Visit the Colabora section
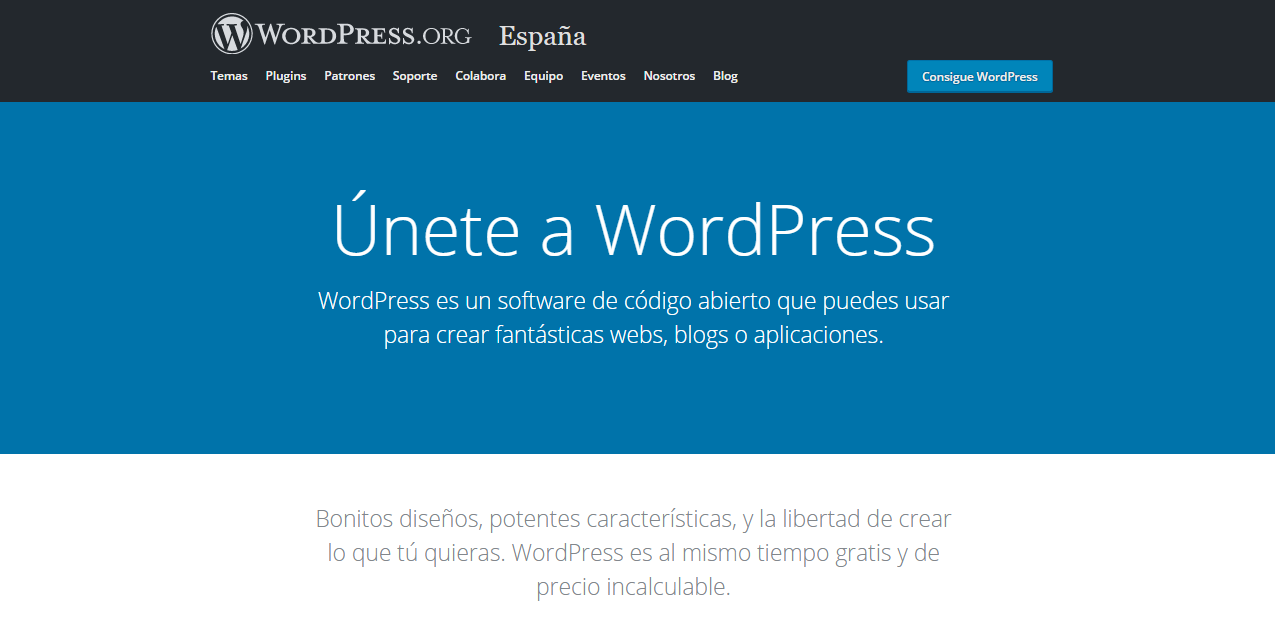This screenshot has height=617, width=1275. pos(480,75)
